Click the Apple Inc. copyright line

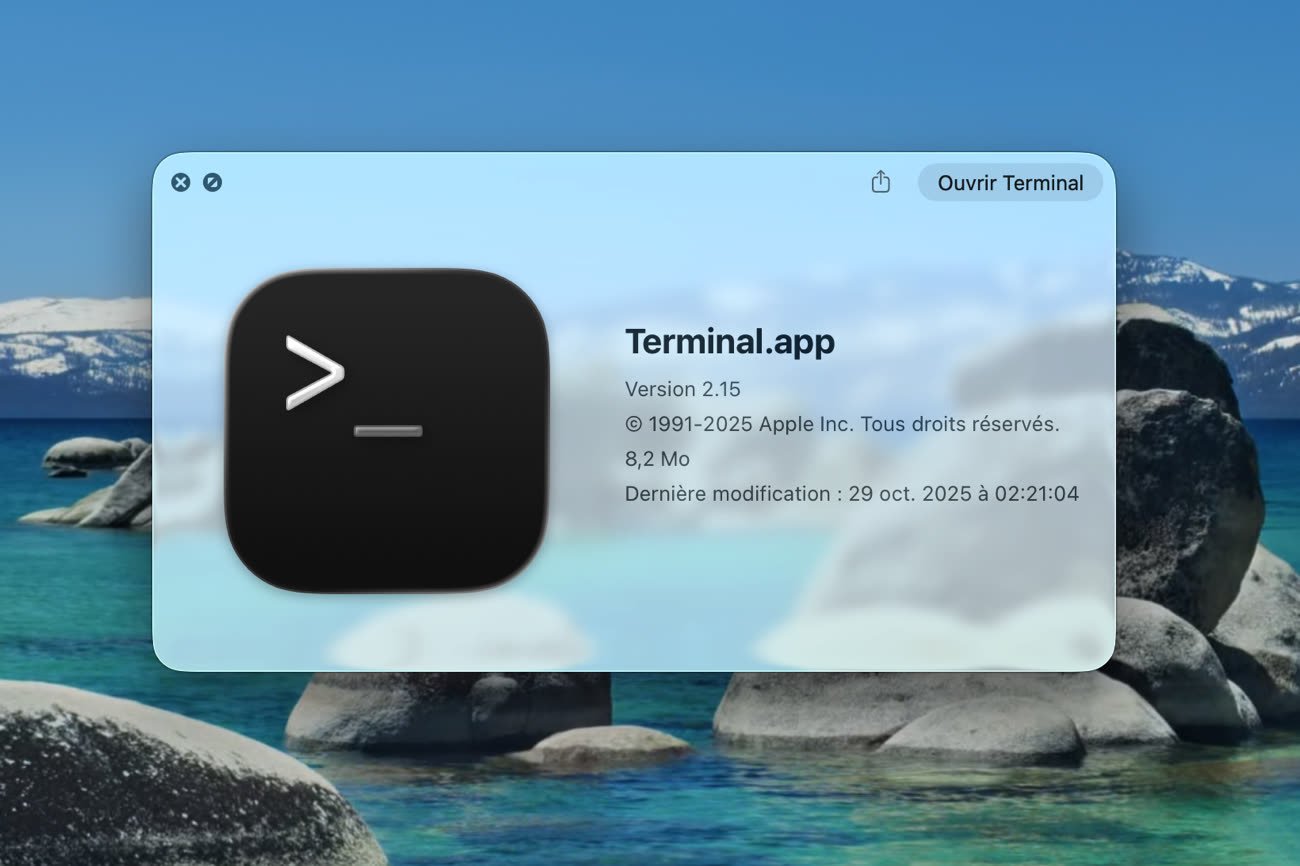pos(841,424)
